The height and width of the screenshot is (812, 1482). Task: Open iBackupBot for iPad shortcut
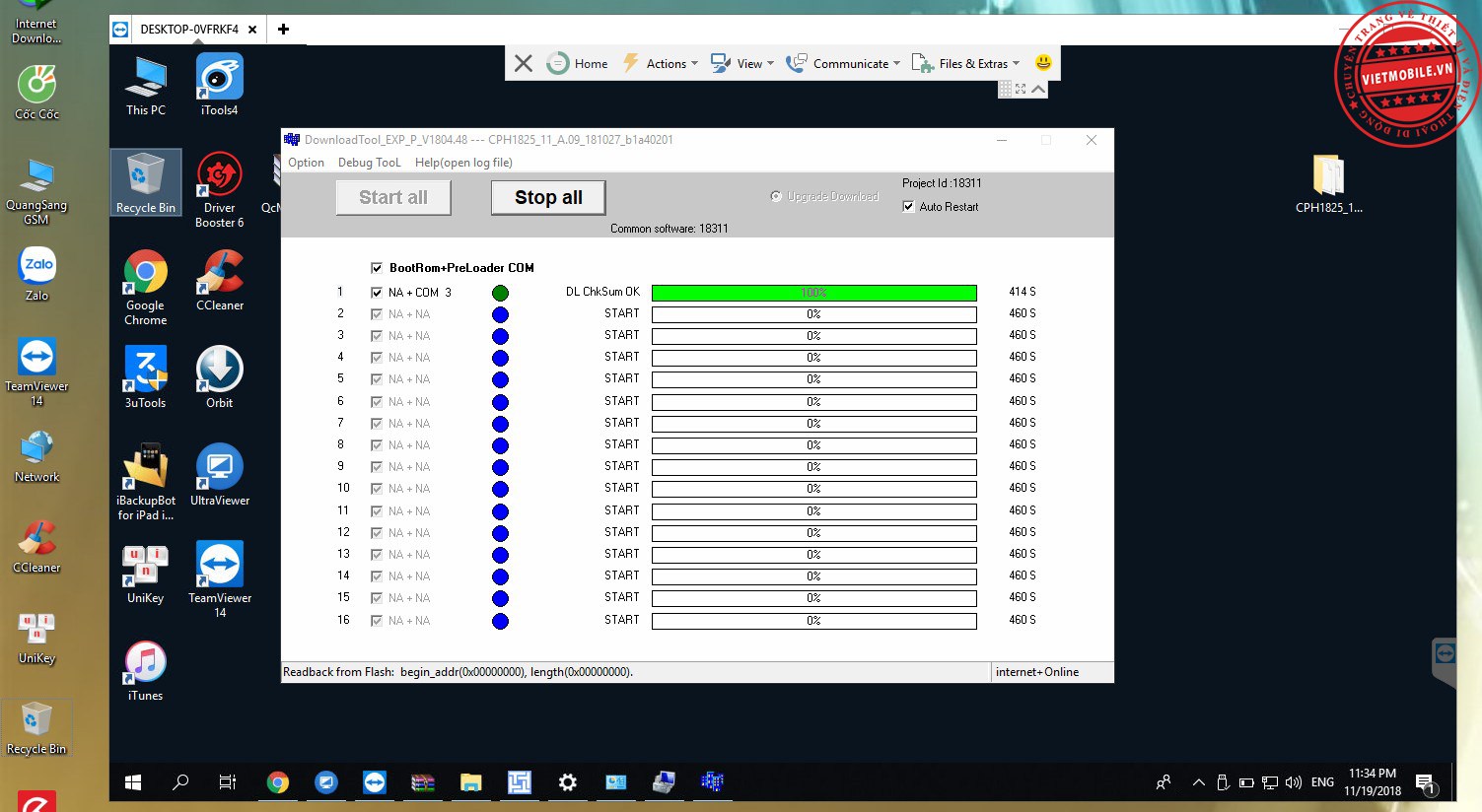146,481
